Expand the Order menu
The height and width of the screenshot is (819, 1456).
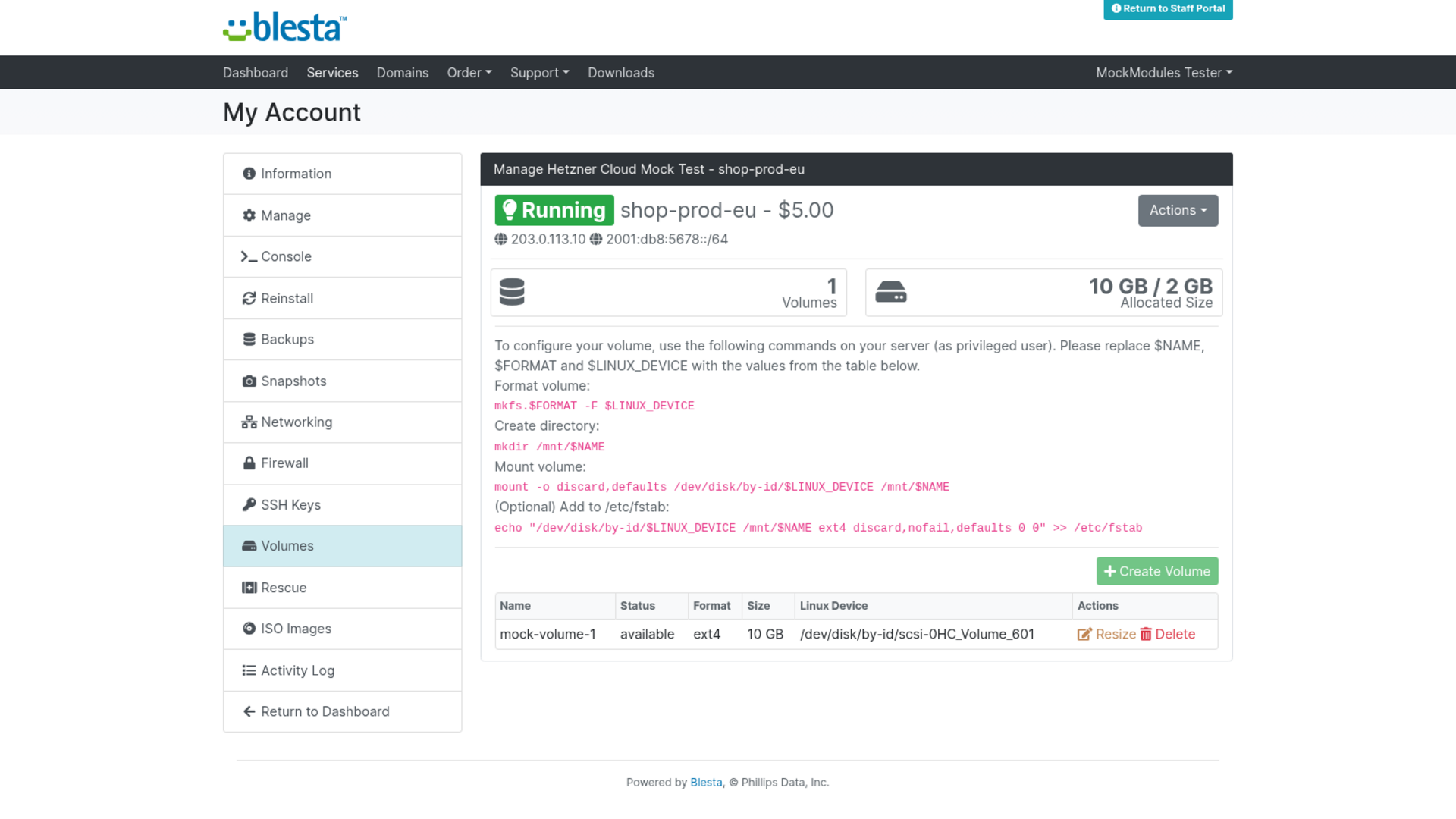469,73
